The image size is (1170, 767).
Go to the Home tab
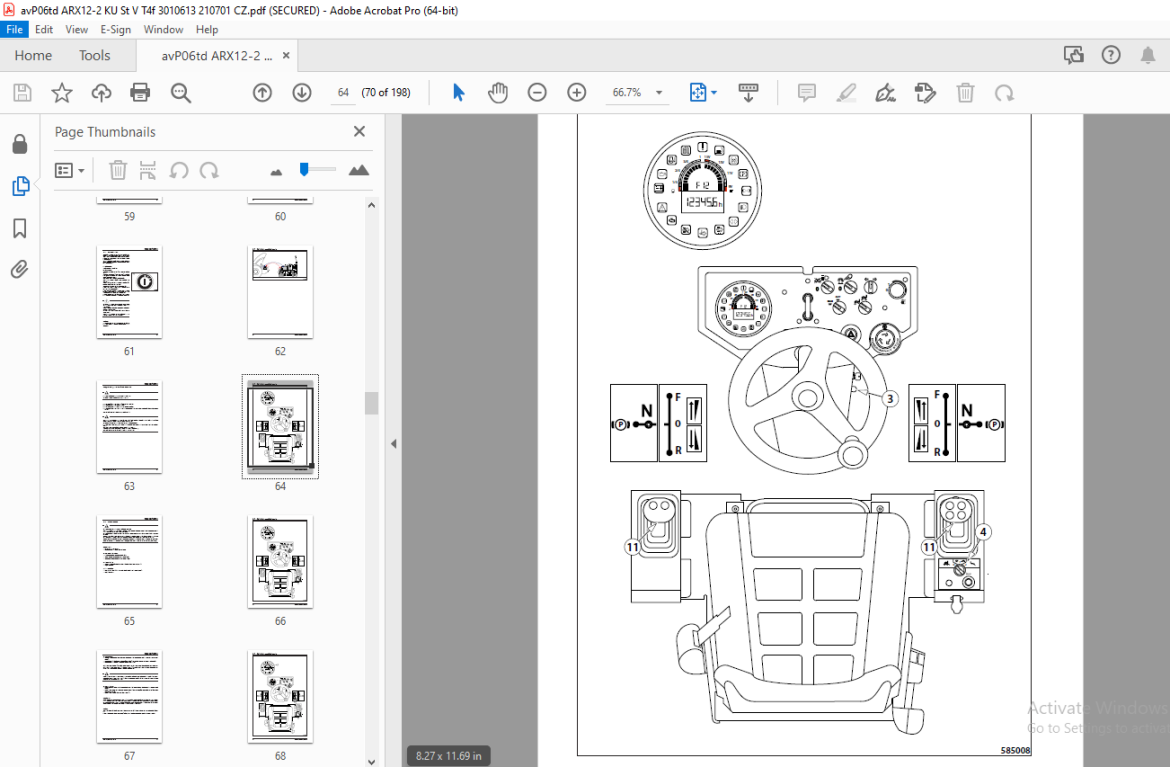[33, 55]
